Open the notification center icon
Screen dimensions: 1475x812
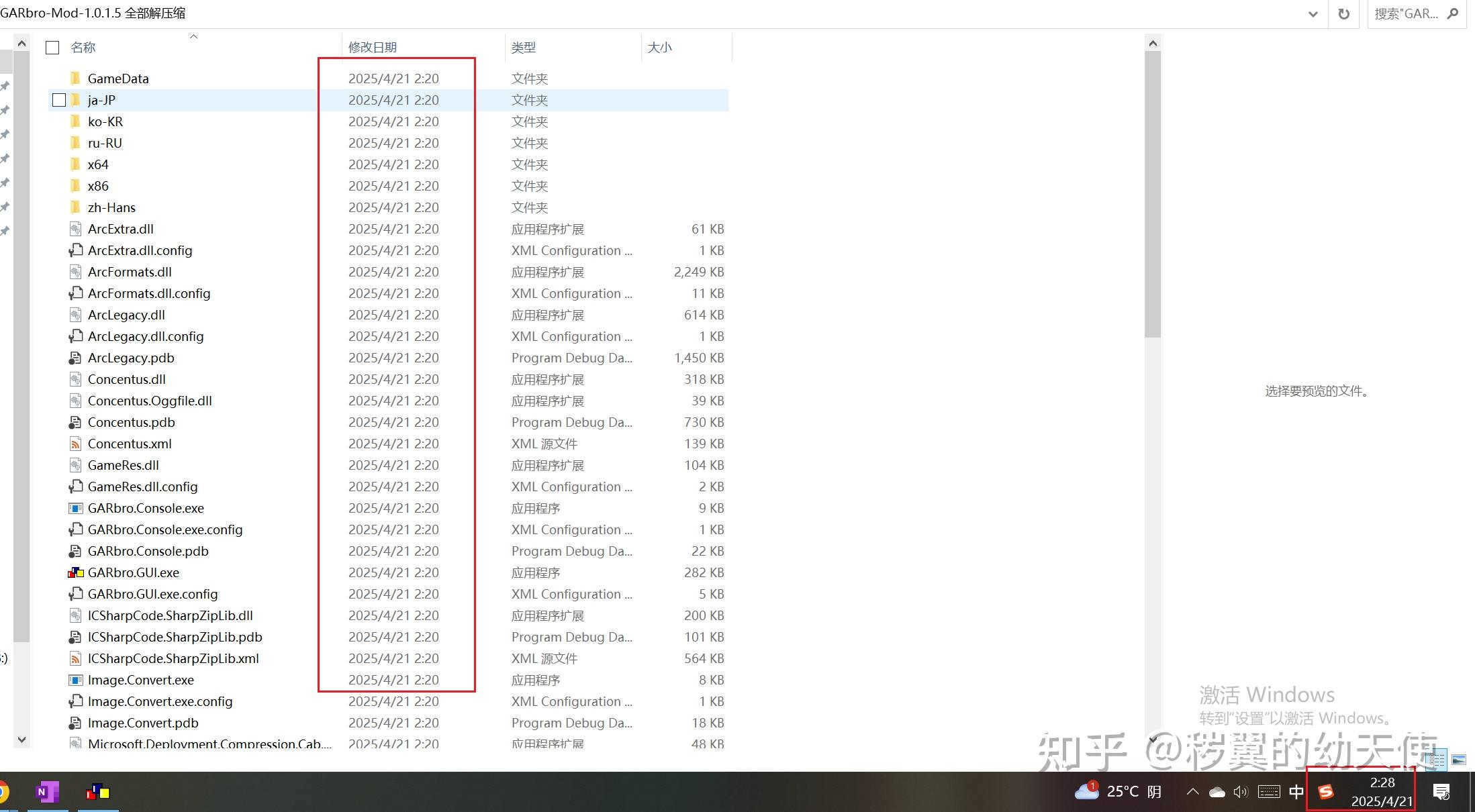point(1441,792)
